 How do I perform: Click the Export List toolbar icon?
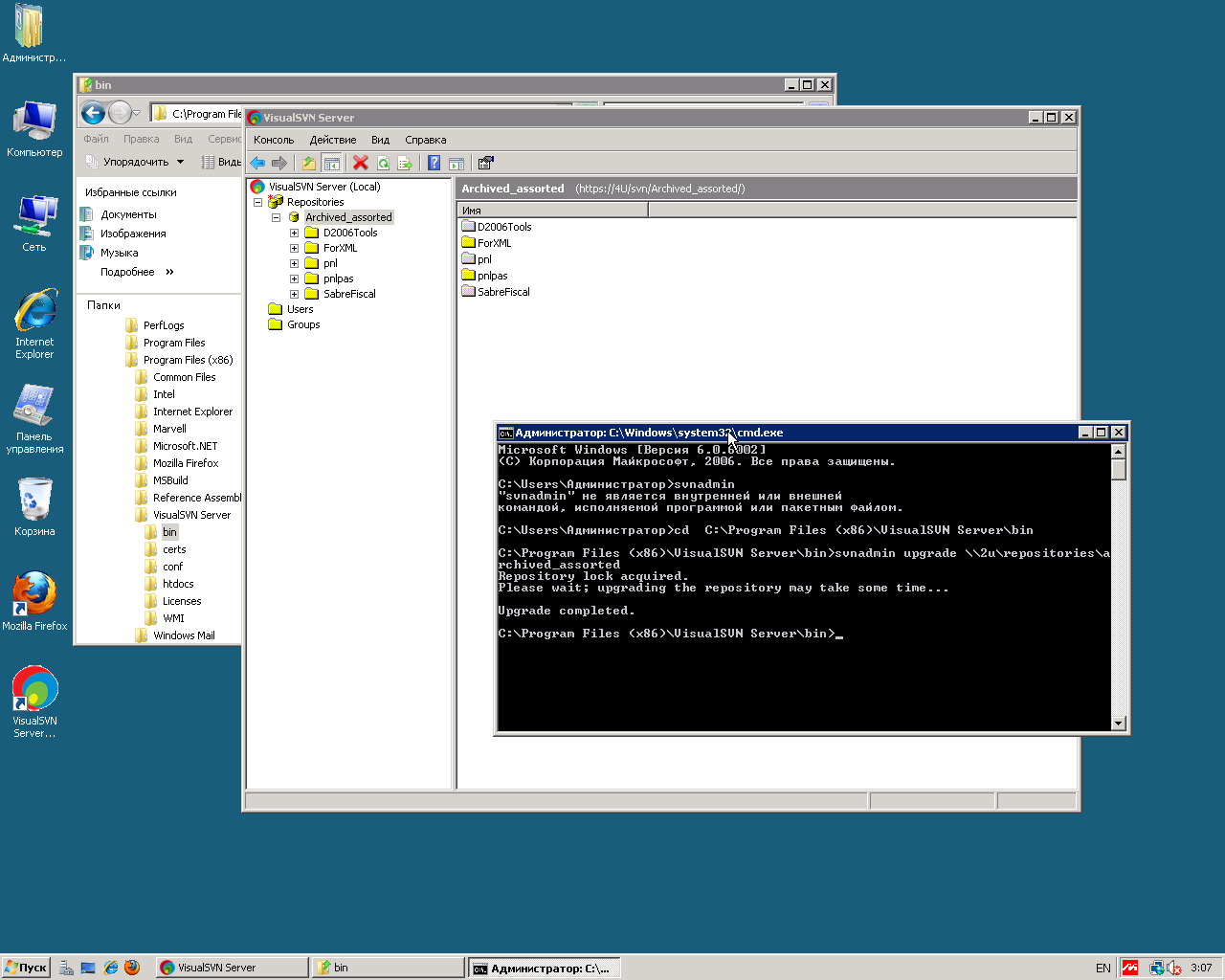[405, 163]
